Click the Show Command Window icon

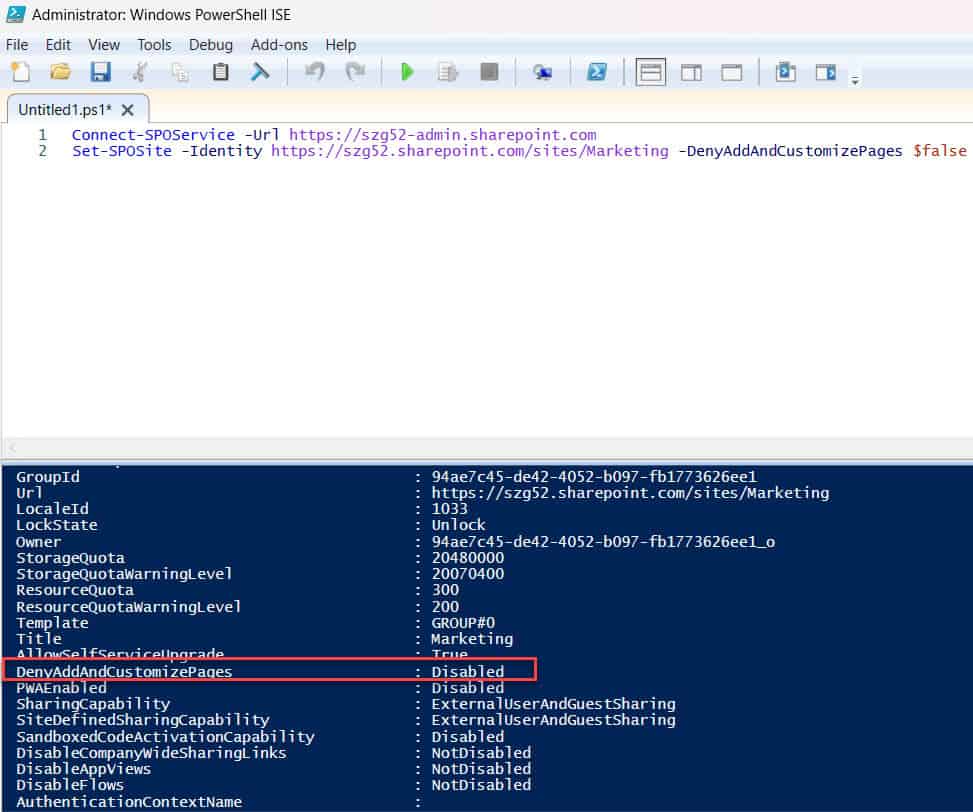(786, 72)
